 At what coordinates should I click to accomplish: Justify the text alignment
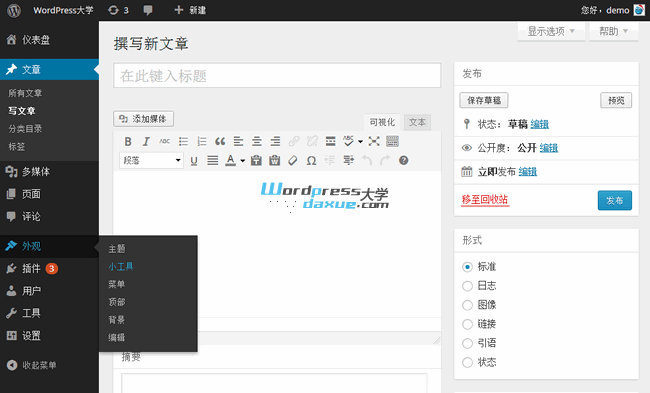coord(213,160)
